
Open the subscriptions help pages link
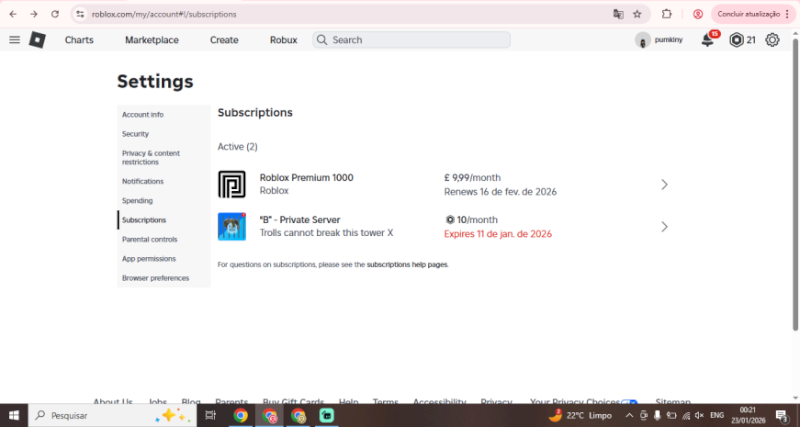click(x=407, y=265)
